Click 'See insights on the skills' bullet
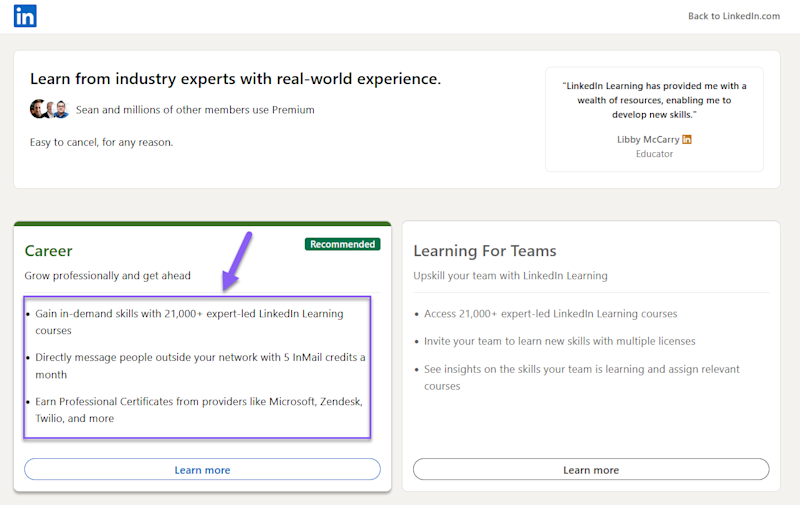Image resolution: width=800 pixels, height=505 pixels. pyautogui.click(x=582, y=377)
